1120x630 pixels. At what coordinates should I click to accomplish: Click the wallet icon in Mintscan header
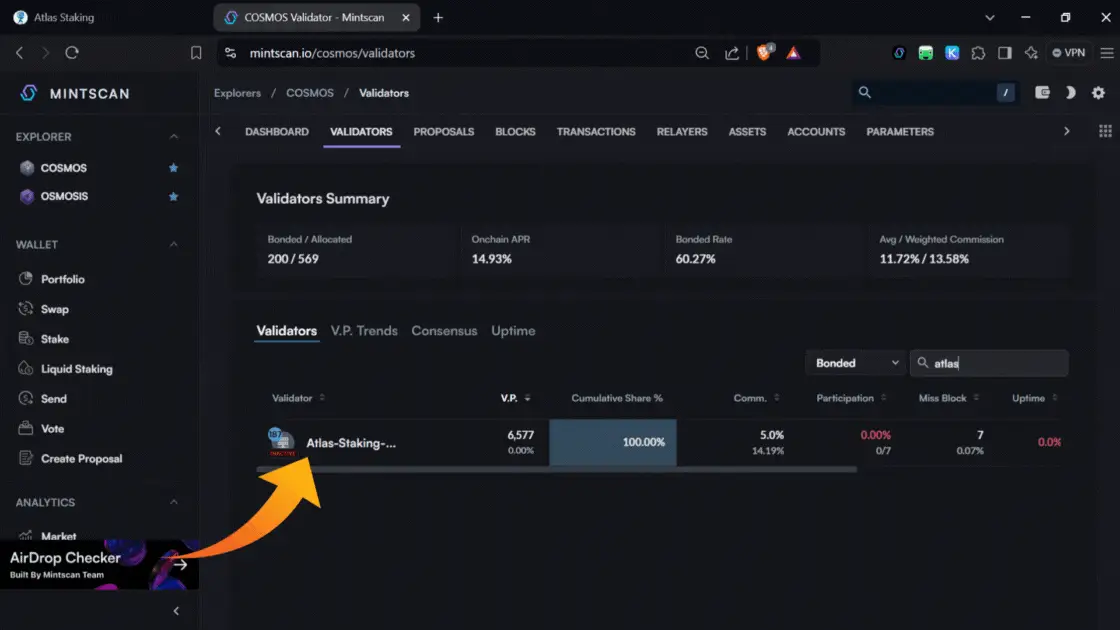click(1042, 93)
